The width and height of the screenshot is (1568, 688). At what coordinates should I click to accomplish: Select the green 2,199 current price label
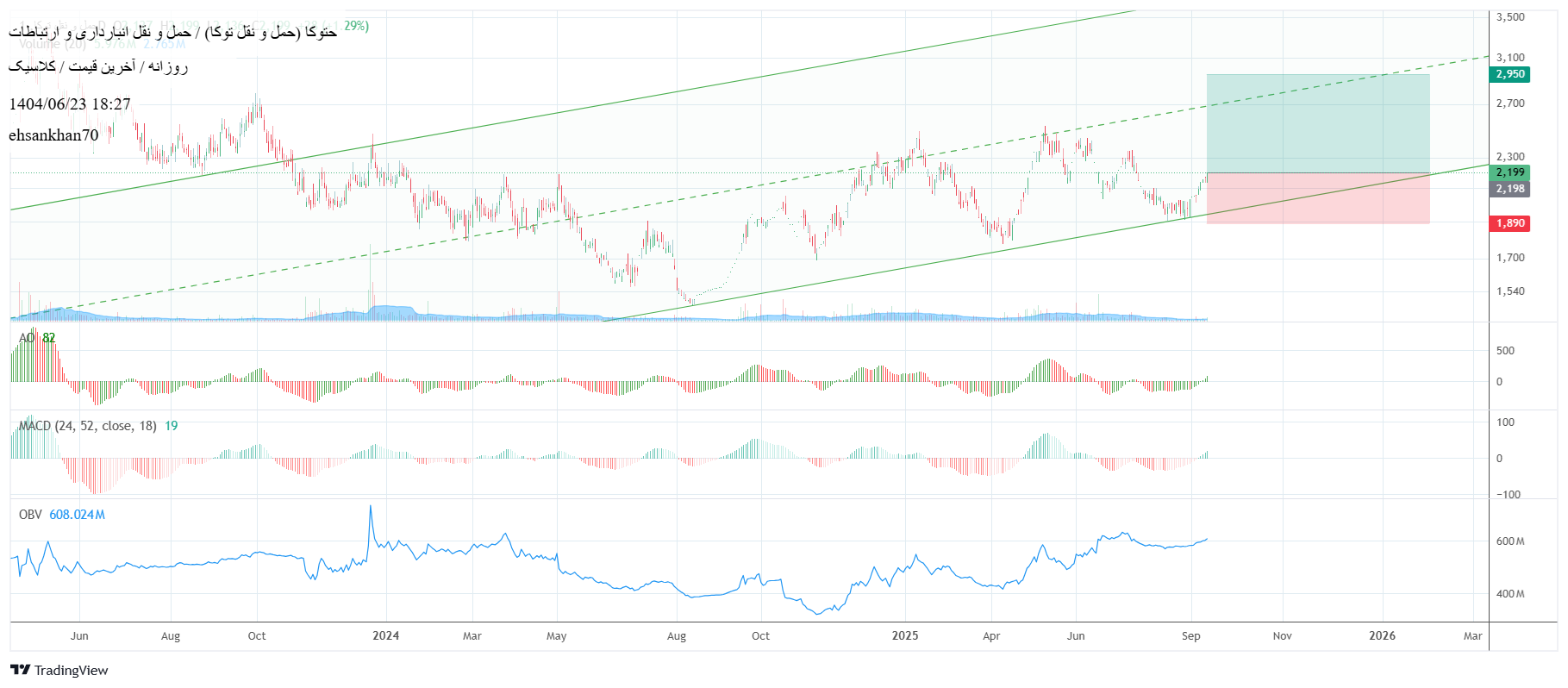tap(1509, 172)
